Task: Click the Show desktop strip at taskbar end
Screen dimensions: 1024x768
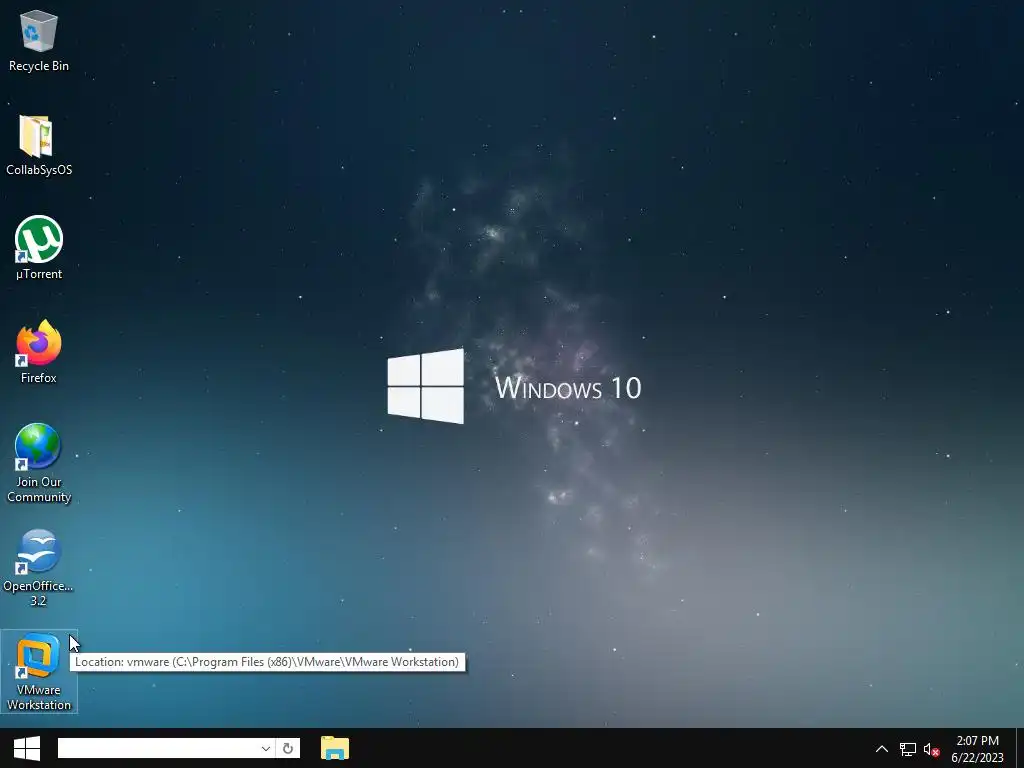Action: point(1020,748)
